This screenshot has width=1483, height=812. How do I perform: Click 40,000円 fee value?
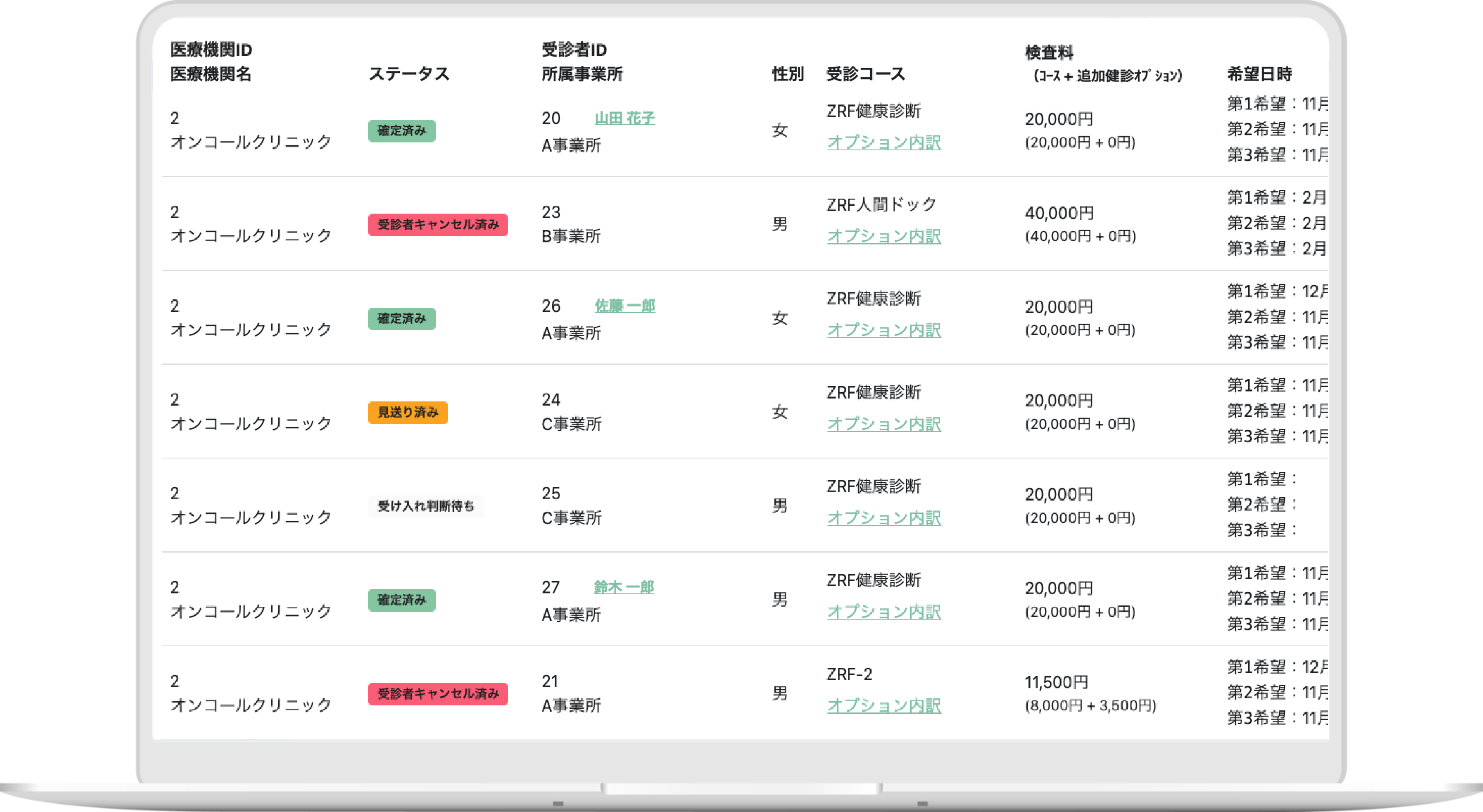pos(1059,213)
